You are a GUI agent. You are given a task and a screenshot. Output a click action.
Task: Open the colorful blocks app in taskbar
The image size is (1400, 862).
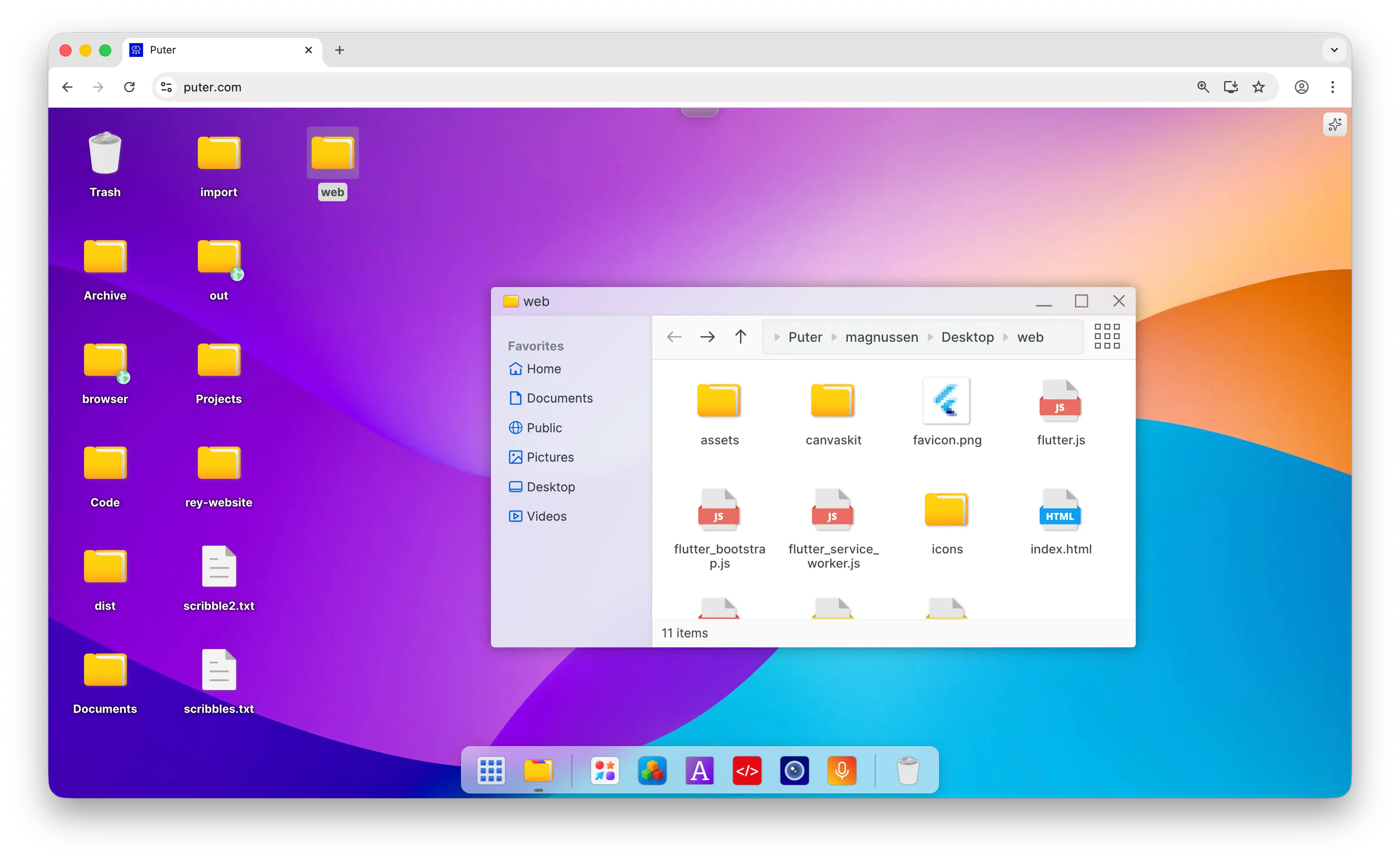click(x=652, y=771)
